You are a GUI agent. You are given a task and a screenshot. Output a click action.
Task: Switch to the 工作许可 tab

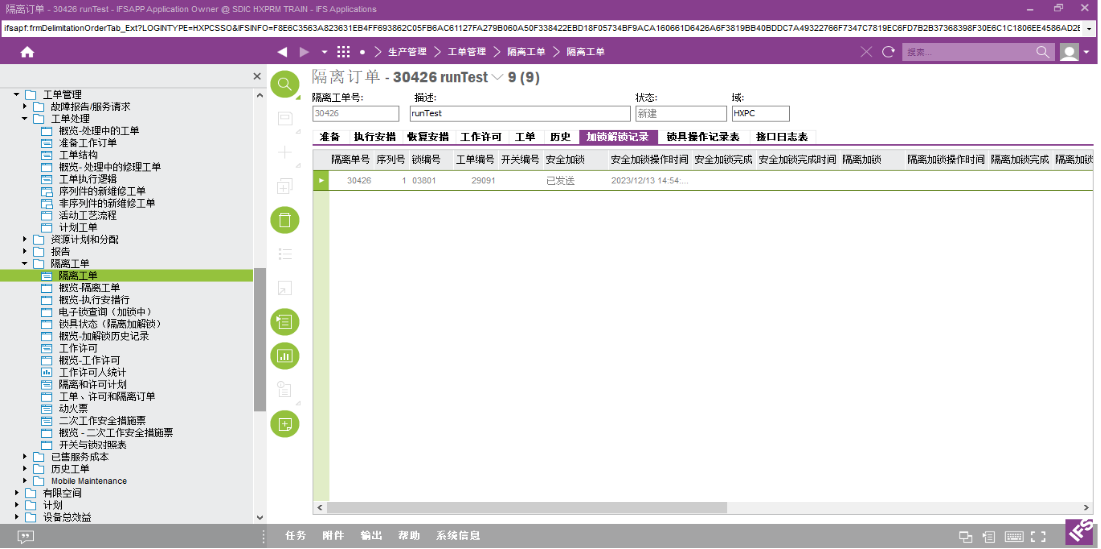481,137
